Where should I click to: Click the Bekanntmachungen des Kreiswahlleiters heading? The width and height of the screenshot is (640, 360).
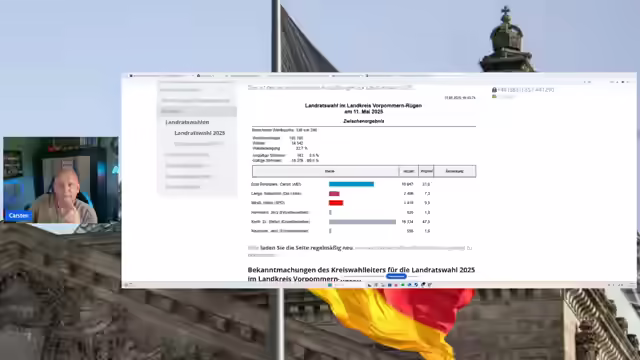point(361,274)
